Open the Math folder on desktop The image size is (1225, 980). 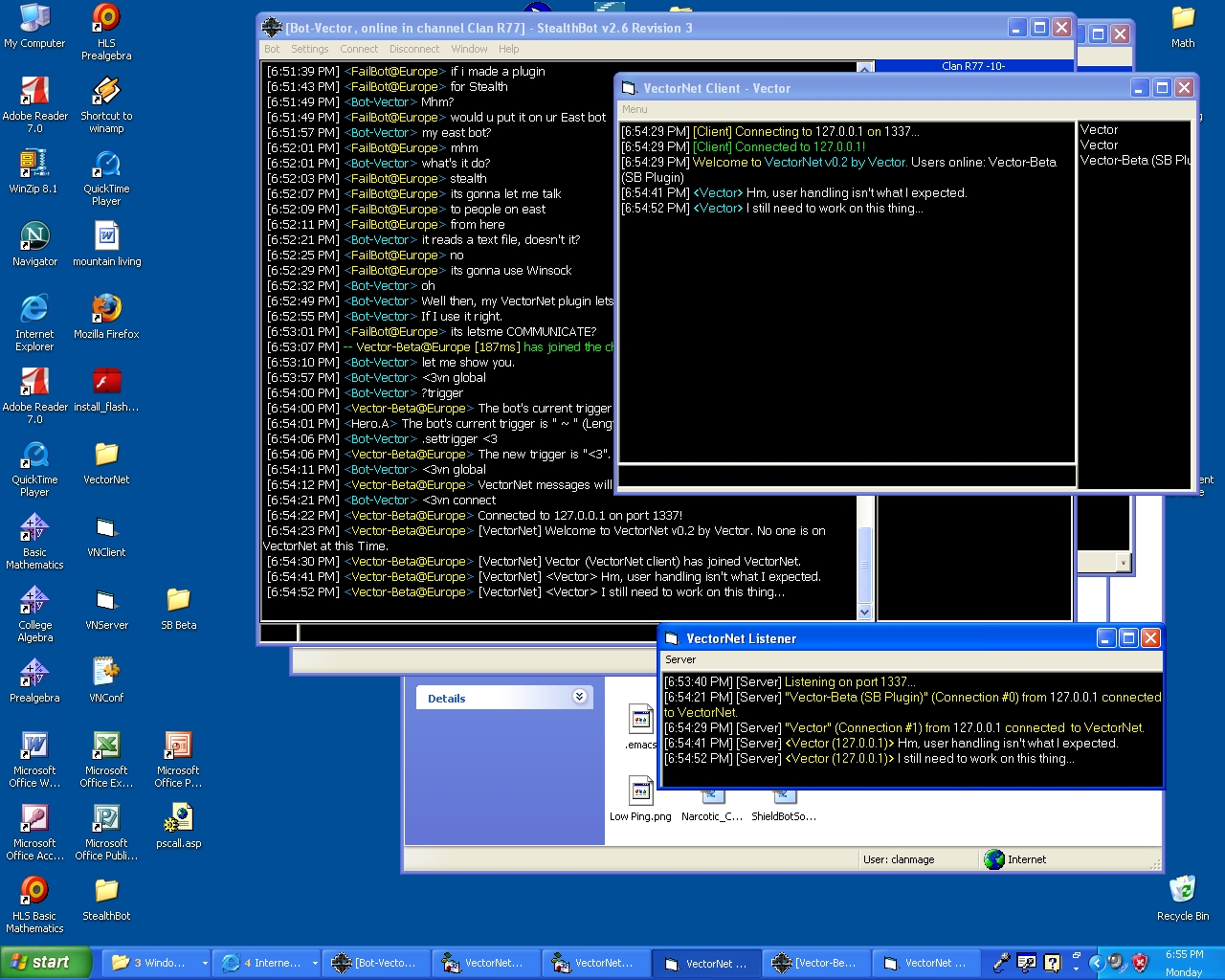(1183, 26)
